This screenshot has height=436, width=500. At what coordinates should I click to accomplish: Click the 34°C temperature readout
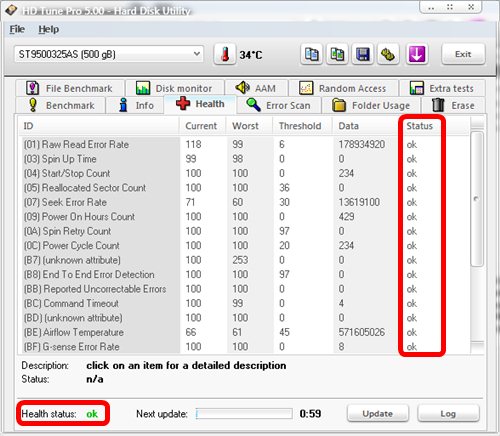[x=251, y=55]
